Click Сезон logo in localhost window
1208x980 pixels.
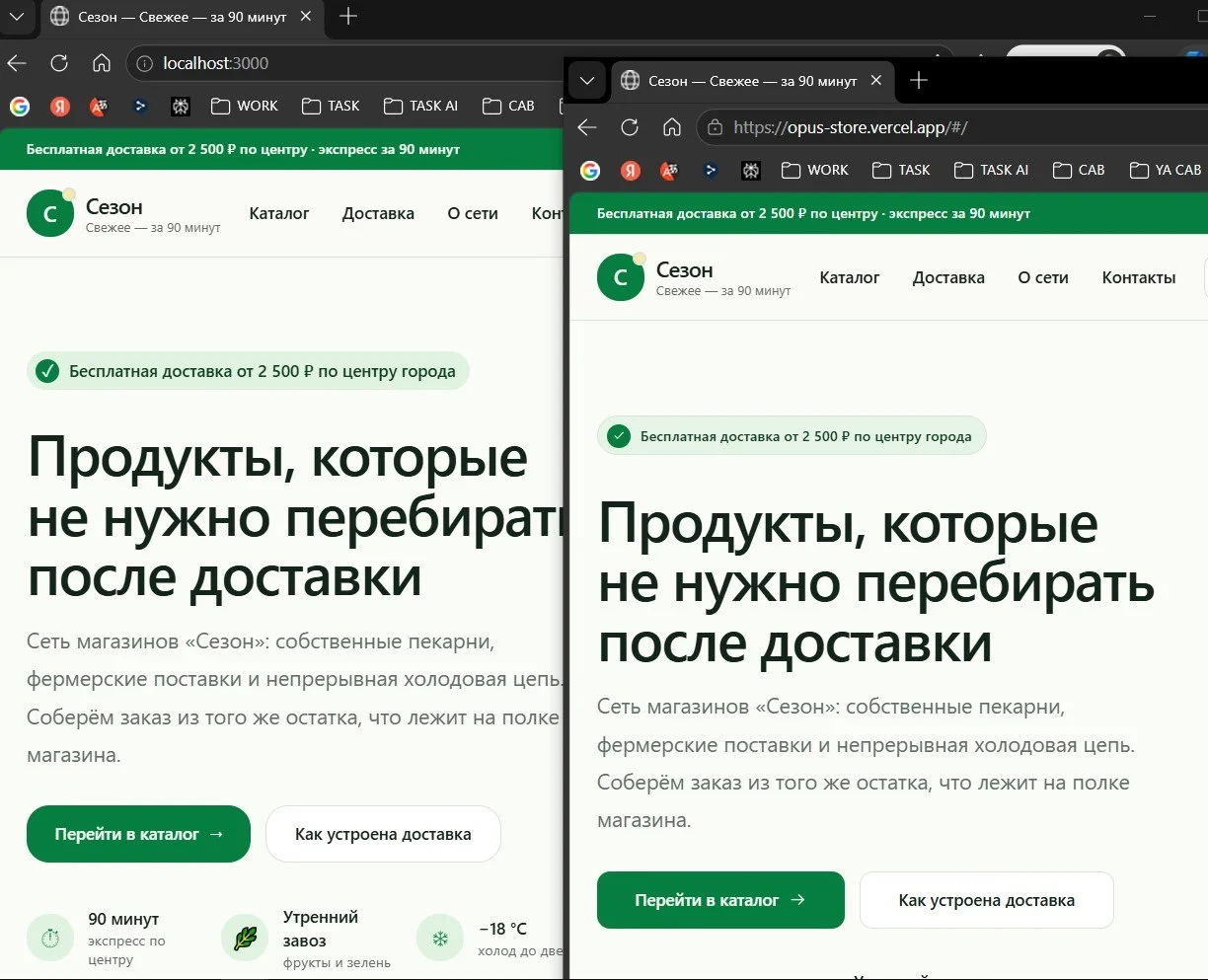pyautogui.click(x=50, y=213)
